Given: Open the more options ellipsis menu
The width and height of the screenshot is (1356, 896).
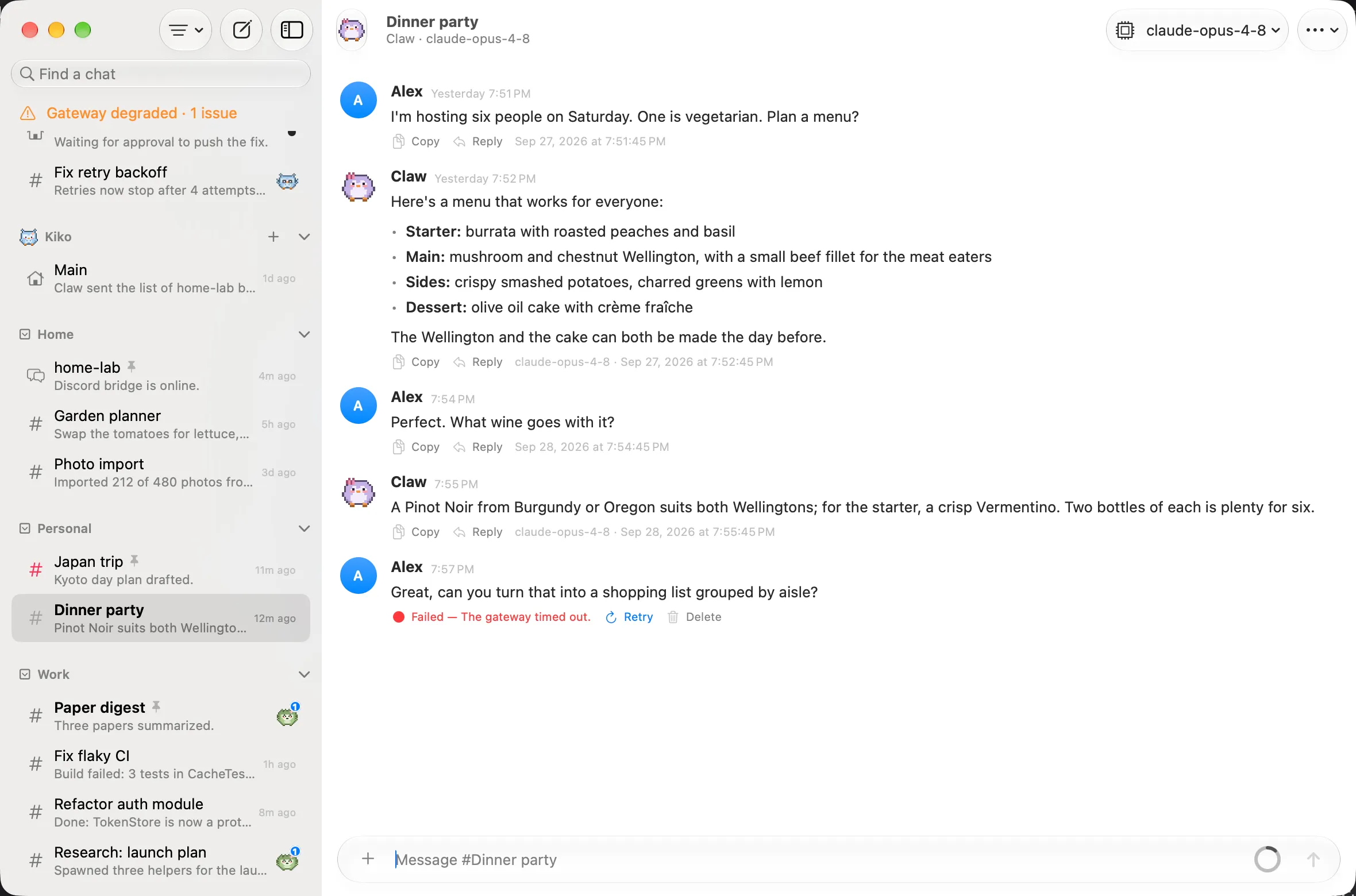Looking at the screenshot, I should click(x=1322, y=30).
